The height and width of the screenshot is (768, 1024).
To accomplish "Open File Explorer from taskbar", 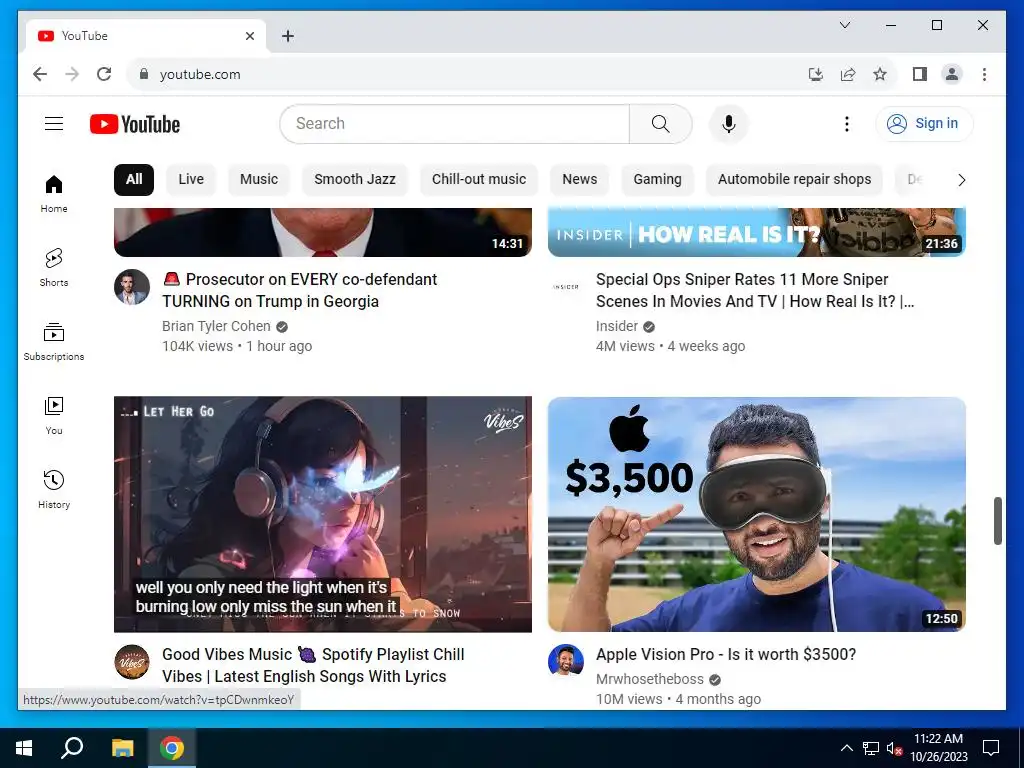I will point(122,748).
